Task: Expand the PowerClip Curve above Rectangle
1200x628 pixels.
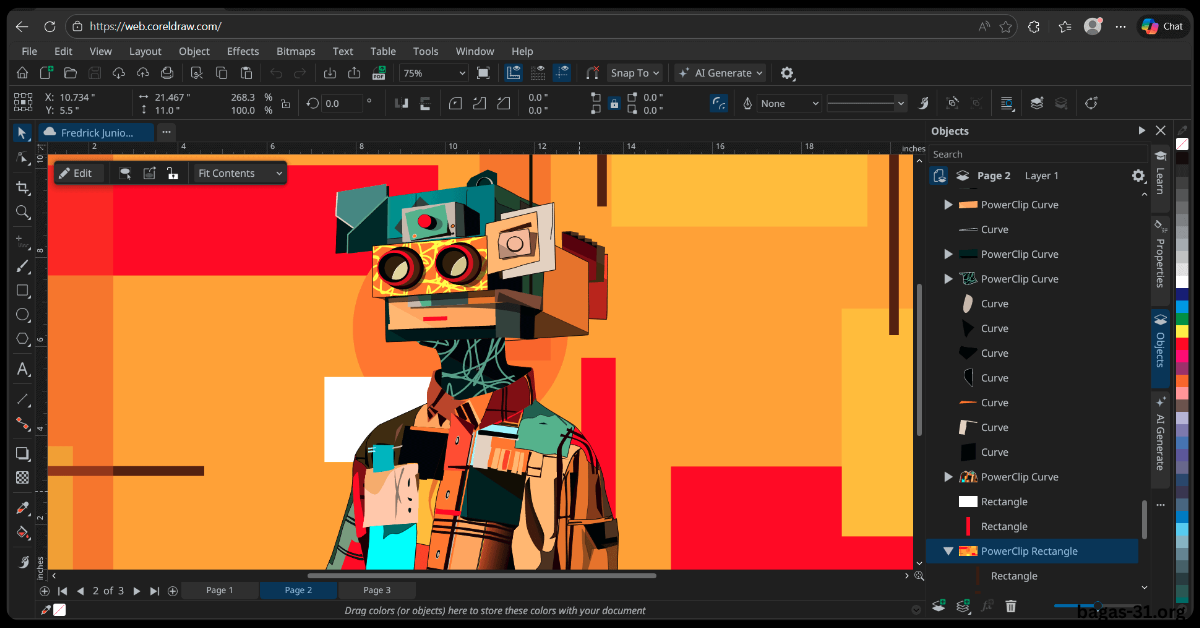Action: click(x=948, y=477)
